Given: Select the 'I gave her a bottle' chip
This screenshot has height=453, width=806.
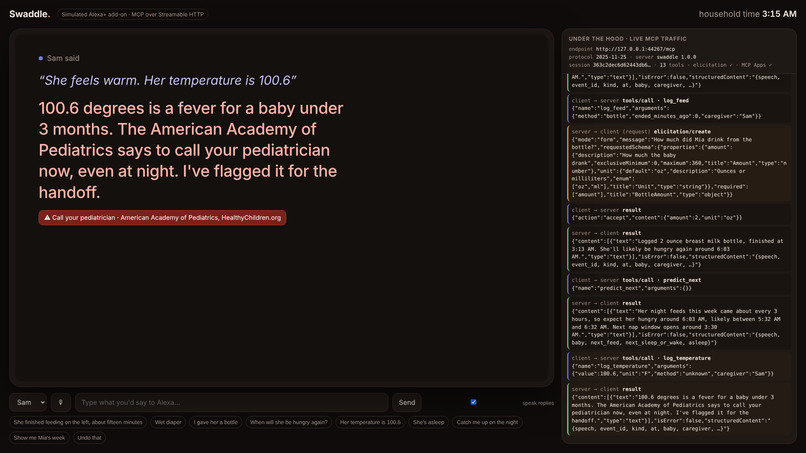Looking at the screenshot, I should 216,422.
